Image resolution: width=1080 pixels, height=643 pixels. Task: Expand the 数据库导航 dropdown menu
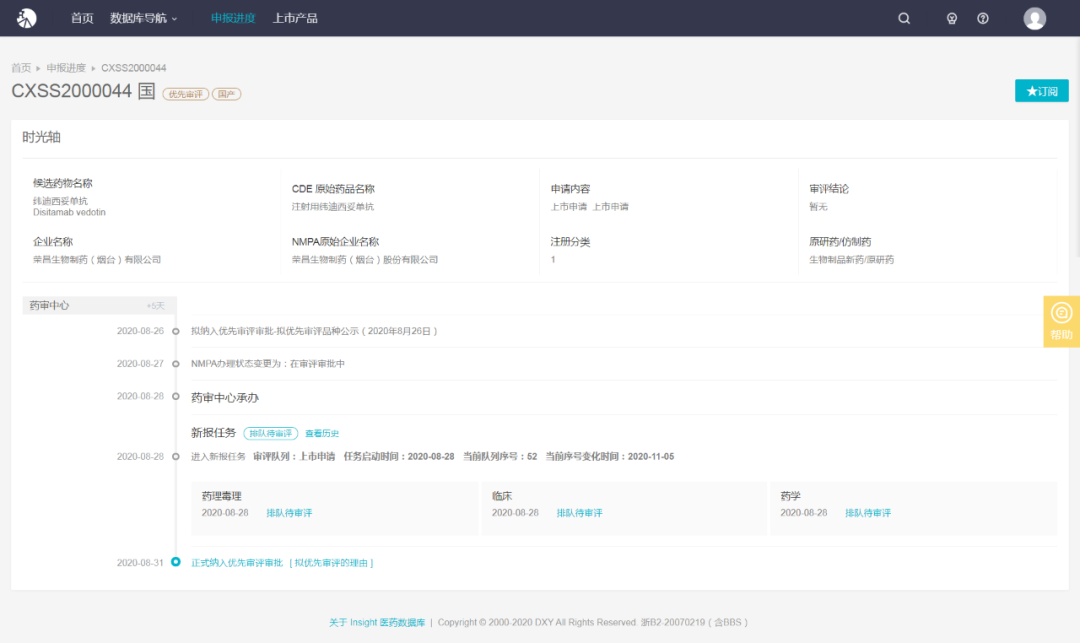pyautogui.click(x=143, y=18)
